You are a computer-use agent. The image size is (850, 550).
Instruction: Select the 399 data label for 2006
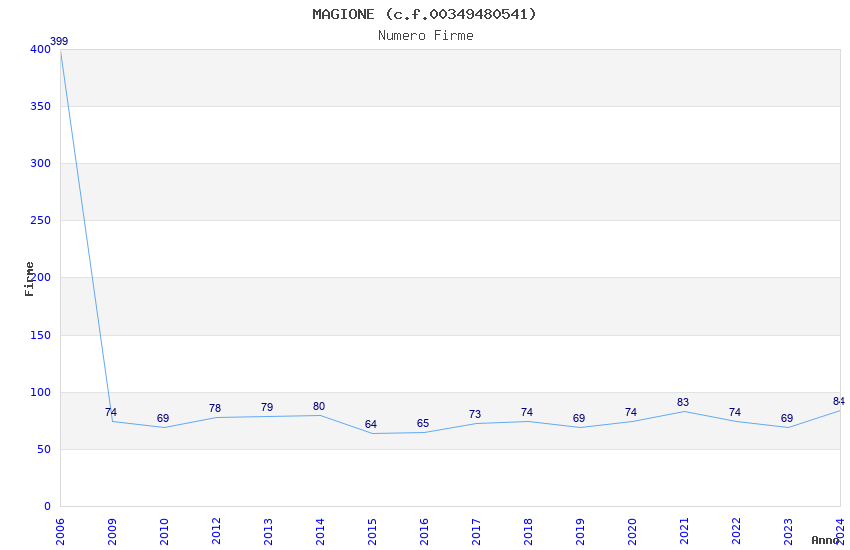pos(59,41)
